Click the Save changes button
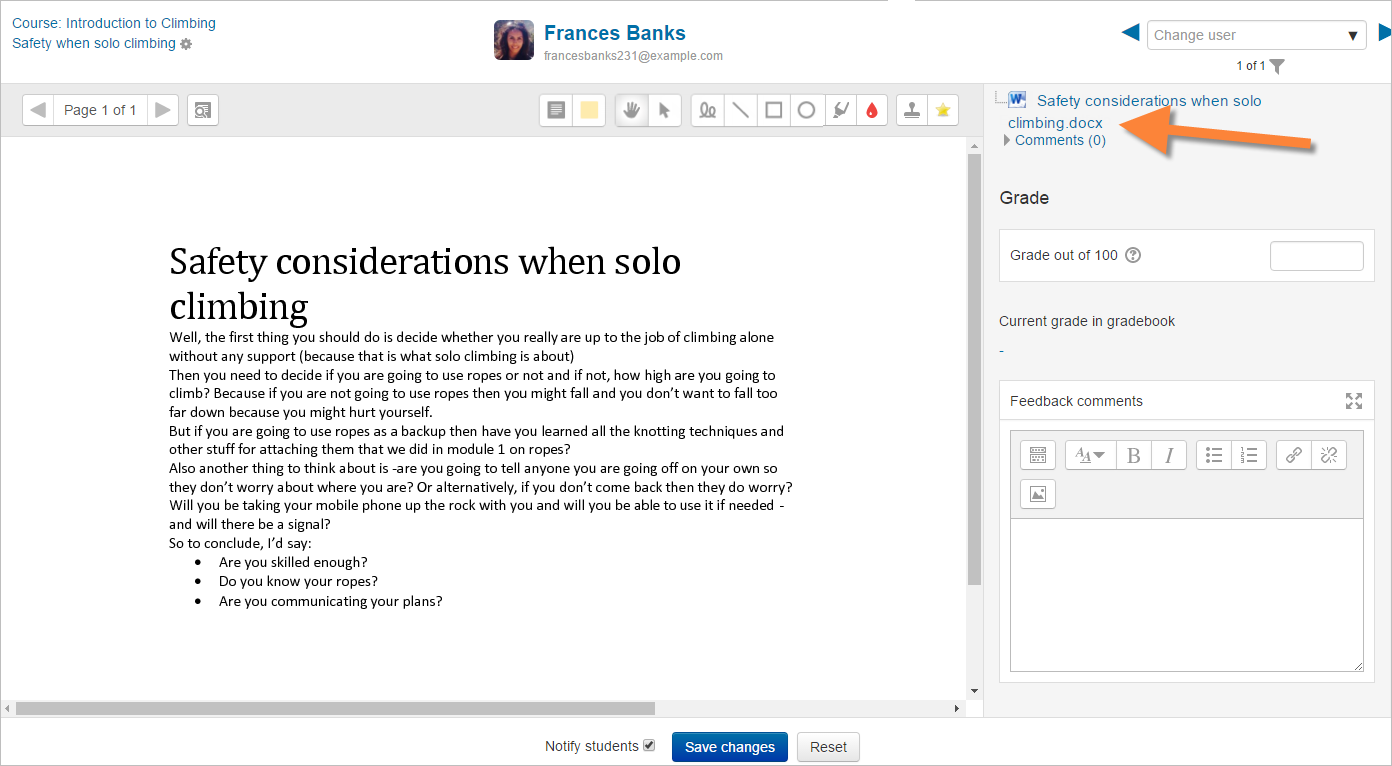 tap(730, 747)
